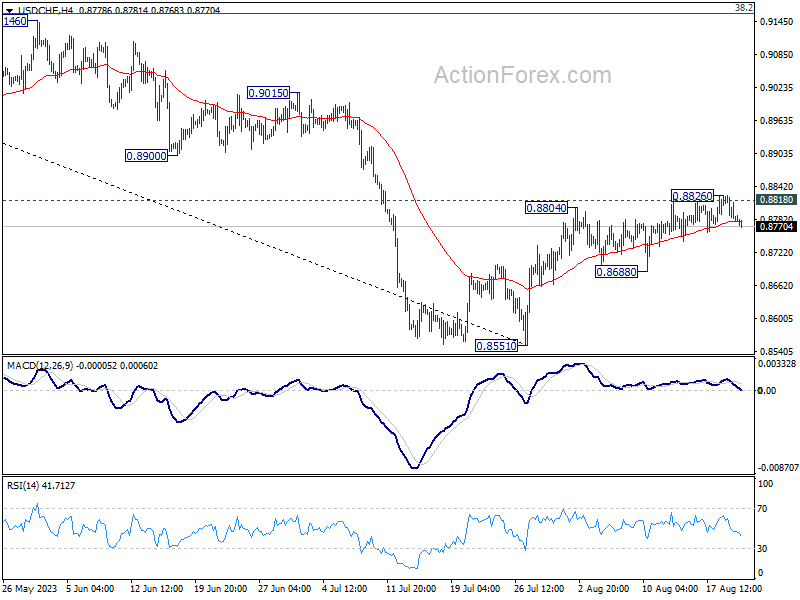Screen dimensions: 800x600
Task: Click the RSI 30 level label
Action: coord(762,548)
